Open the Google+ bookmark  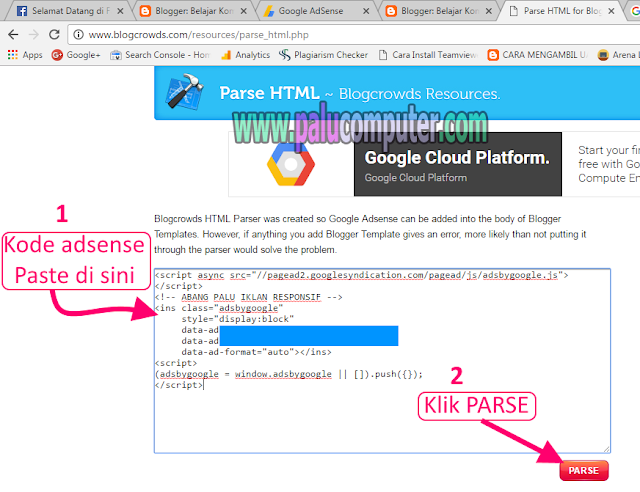pyautogui.click(x=76, y=55)
